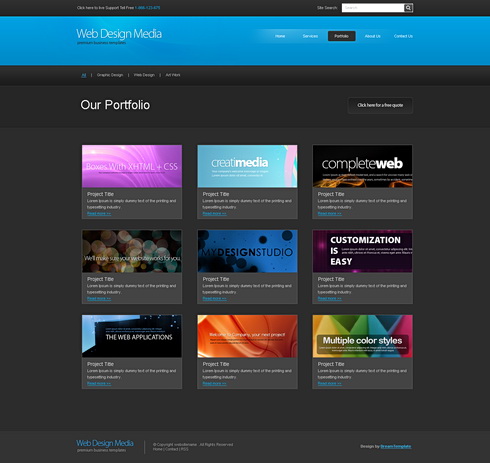Viewport: 490px width, 463px height.
Task: Click Project Title under Multiple color styles
Action: pyautogui.click(x=331, y=364)
